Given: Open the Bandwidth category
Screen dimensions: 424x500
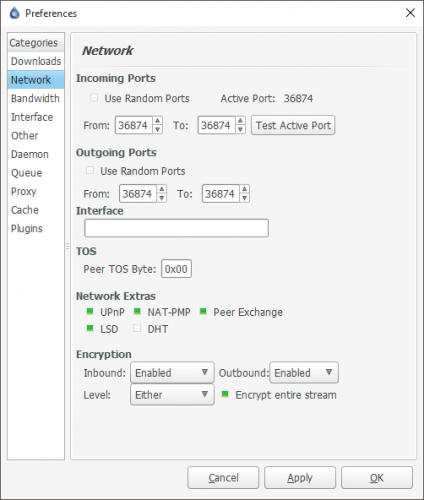Looking at the screenshot, I should (x=36, y=98).
